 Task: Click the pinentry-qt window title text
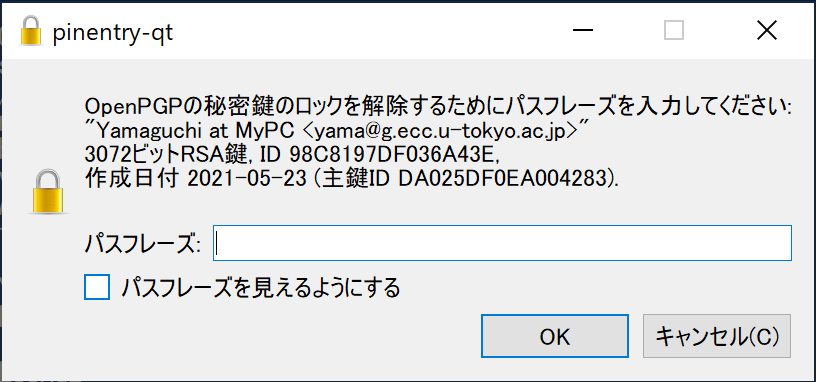tap(112, 33)
